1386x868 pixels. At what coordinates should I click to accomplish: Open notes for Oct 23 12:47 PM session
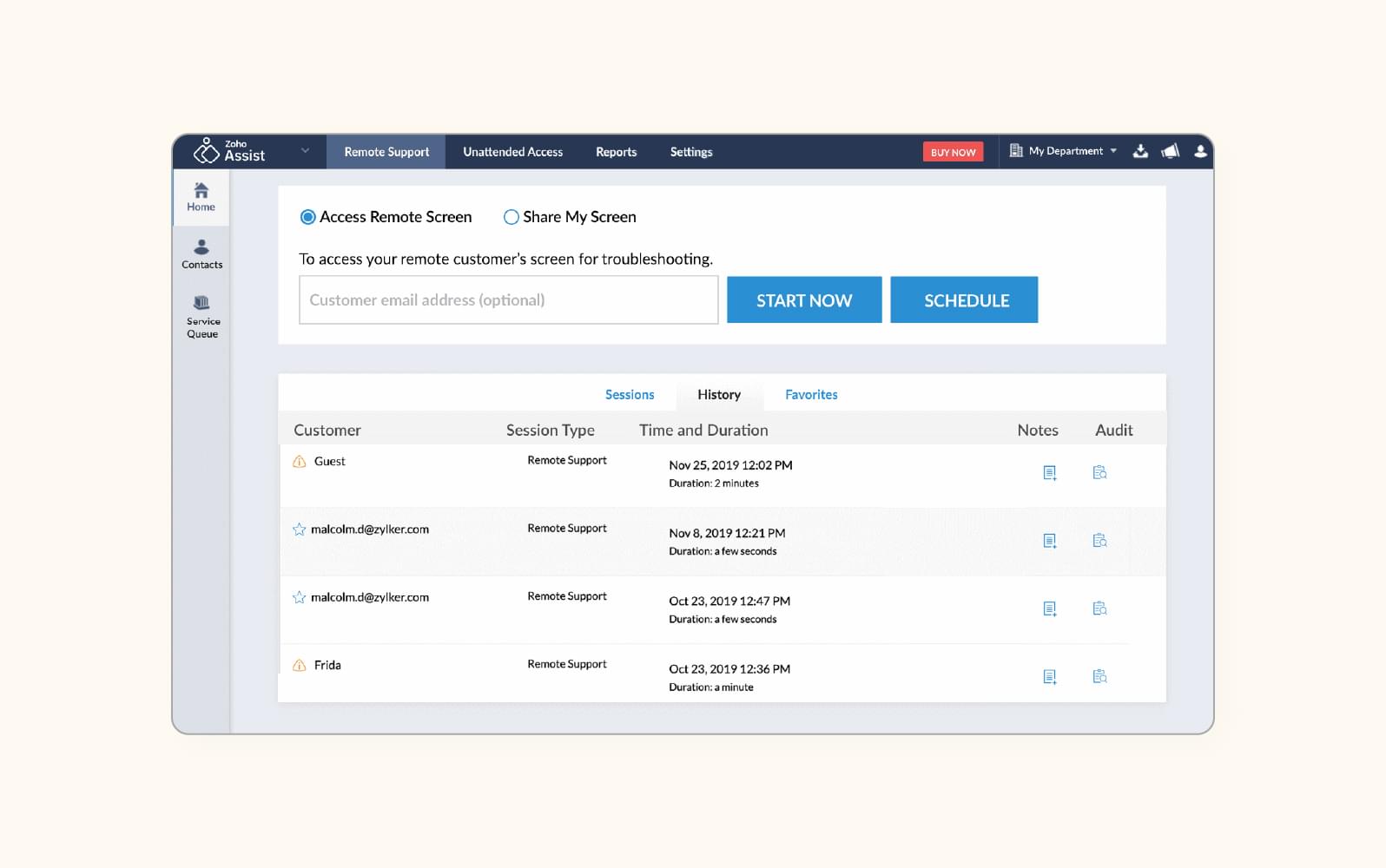[1049, 608]
